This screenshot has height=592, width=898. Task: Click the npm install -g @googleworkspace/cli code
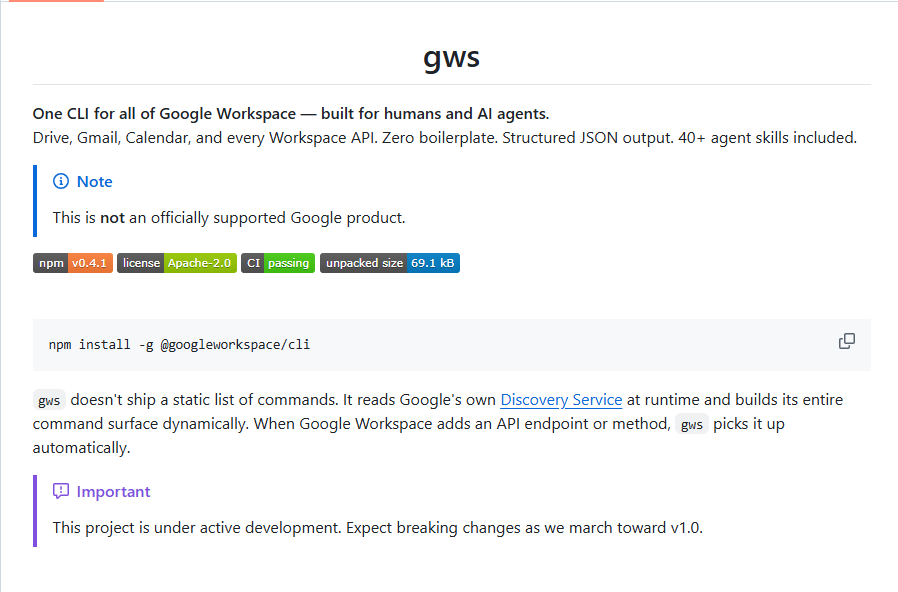click(179, 345)
